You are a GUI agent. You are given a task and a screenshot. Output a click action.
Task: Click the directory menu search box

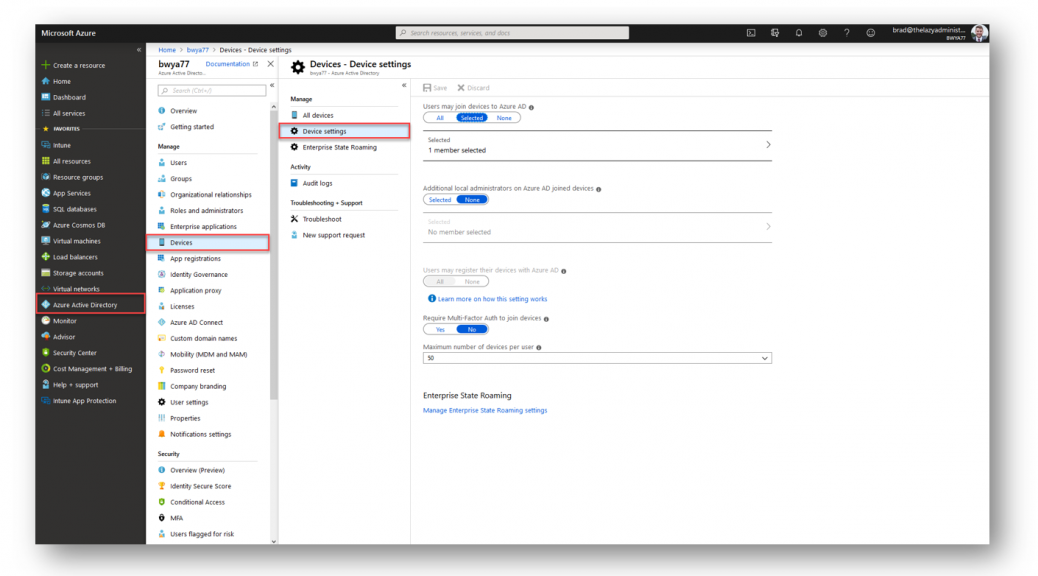(x=212, y=91)
